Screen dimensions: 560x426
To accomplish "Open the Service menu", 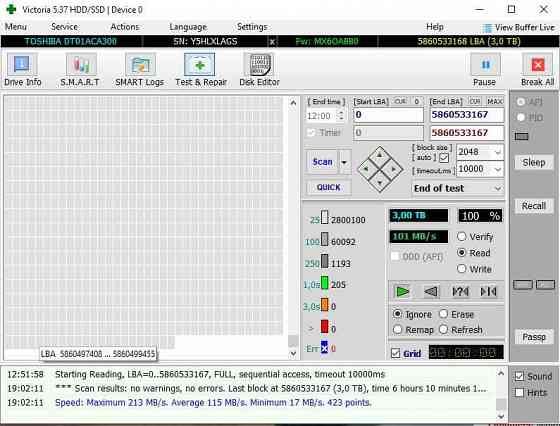I will pos(64,27).
